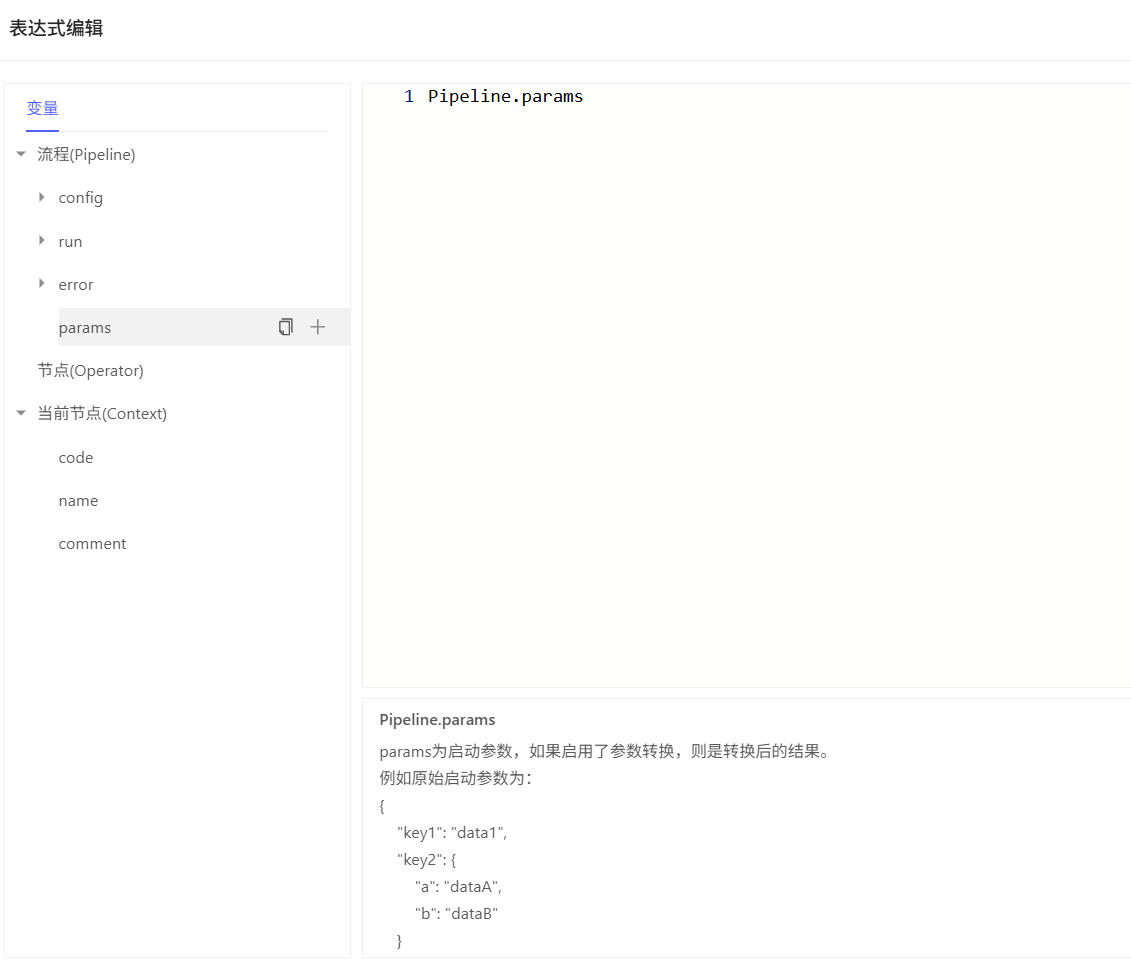This screenshot has height=976, width=1131.
Task: Click line number 1 in editor gutter
Action: point(408,97)
